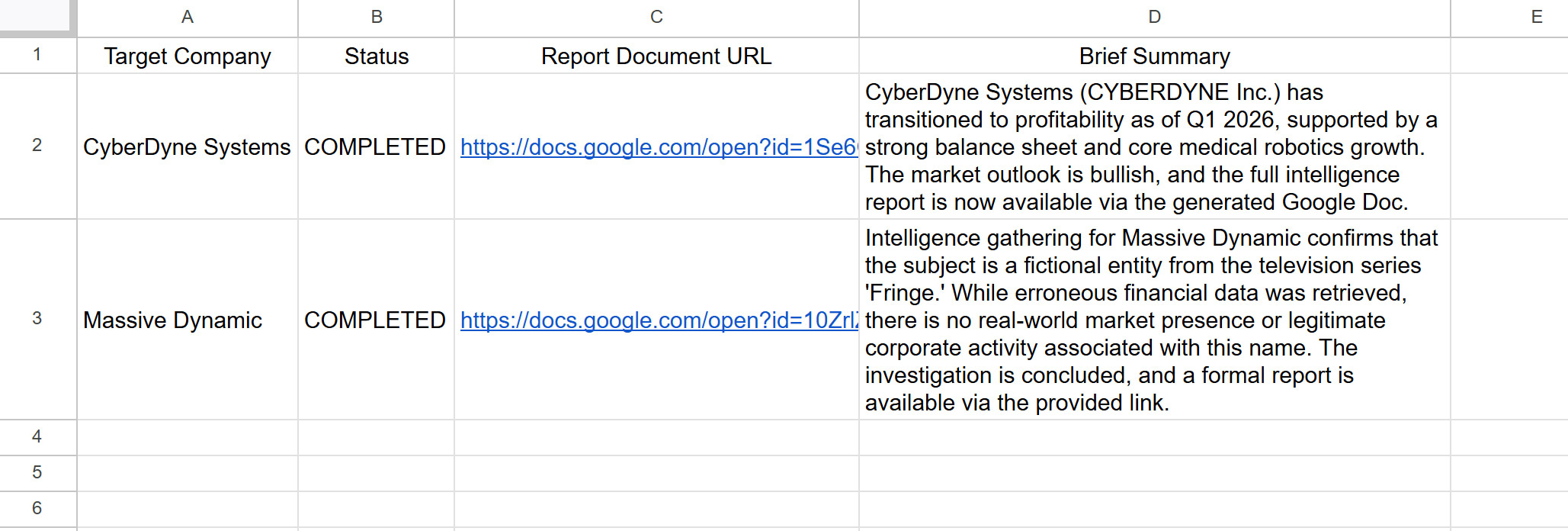Select empty cell A4

click(188, 438)
